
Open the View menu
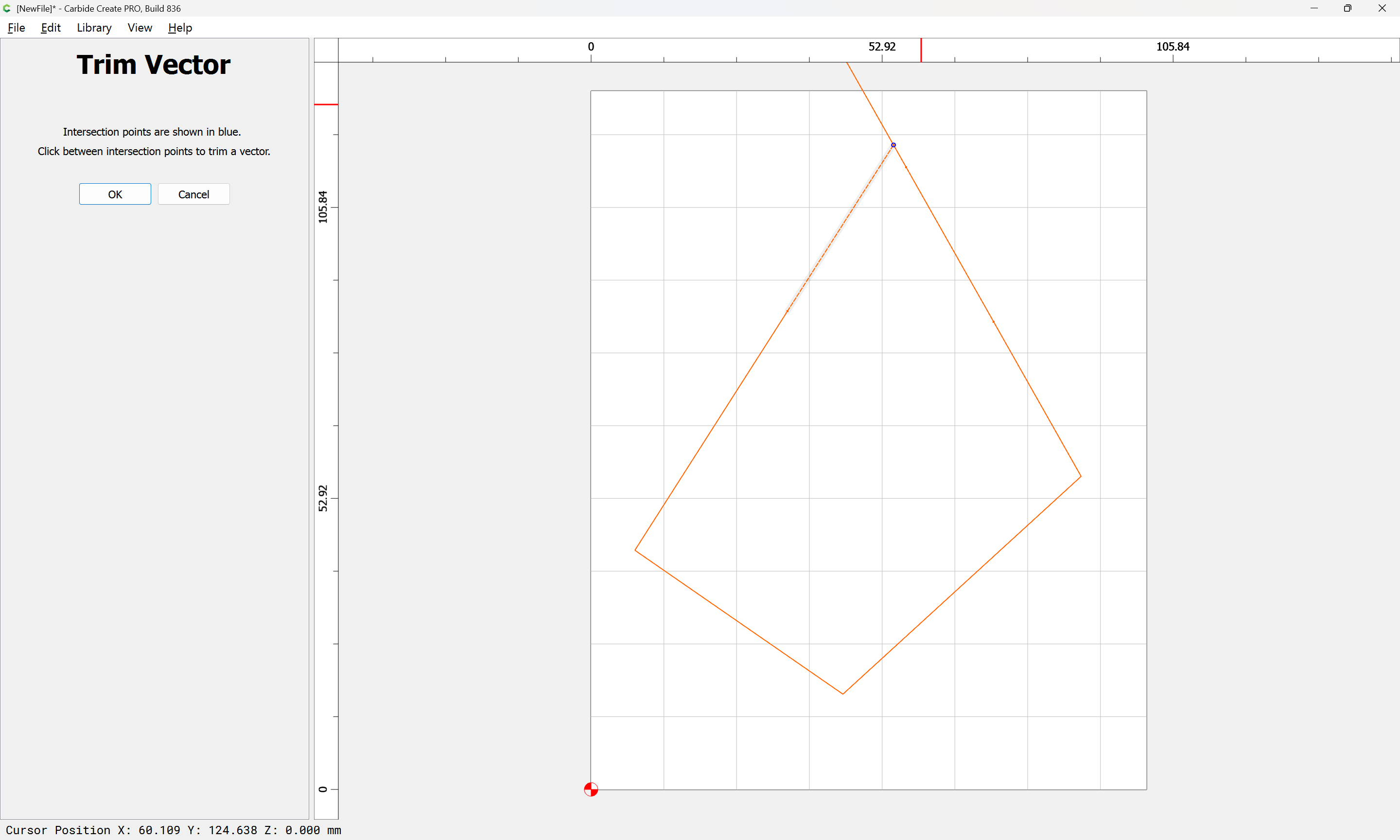point(140,28)
